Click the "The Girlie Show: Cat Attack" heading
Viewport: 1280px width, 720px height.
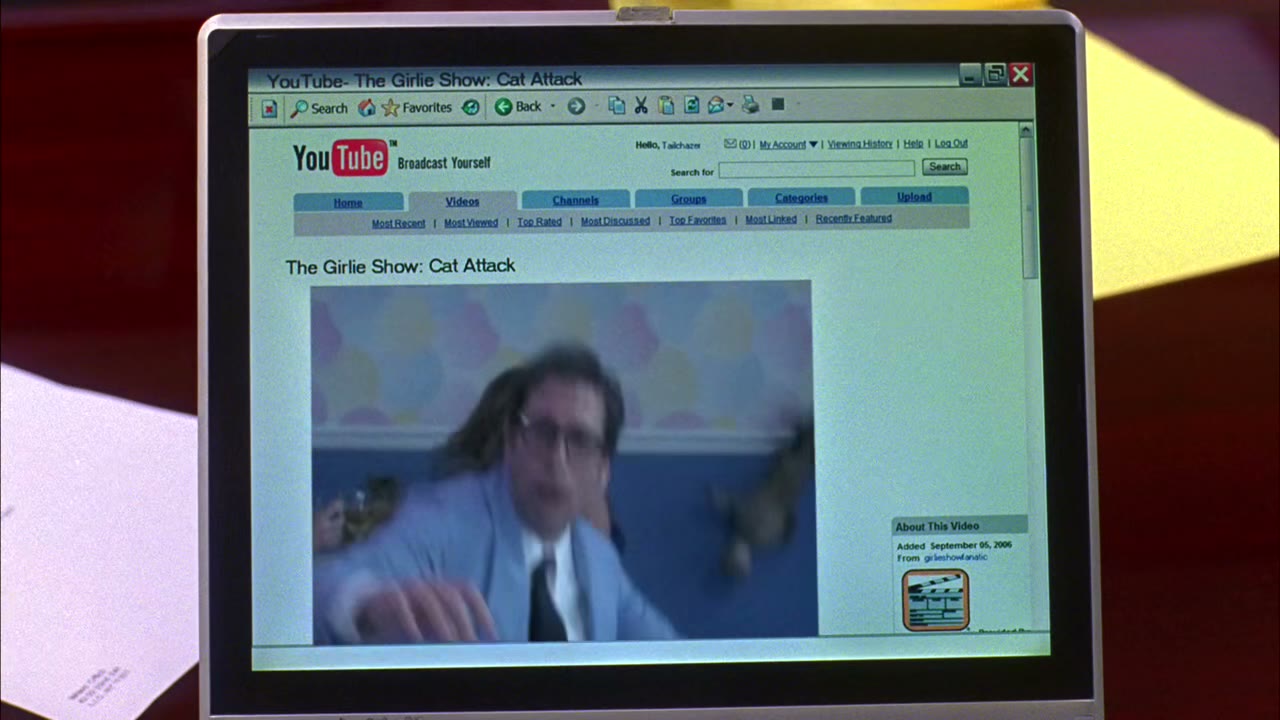tap(400, 266)
